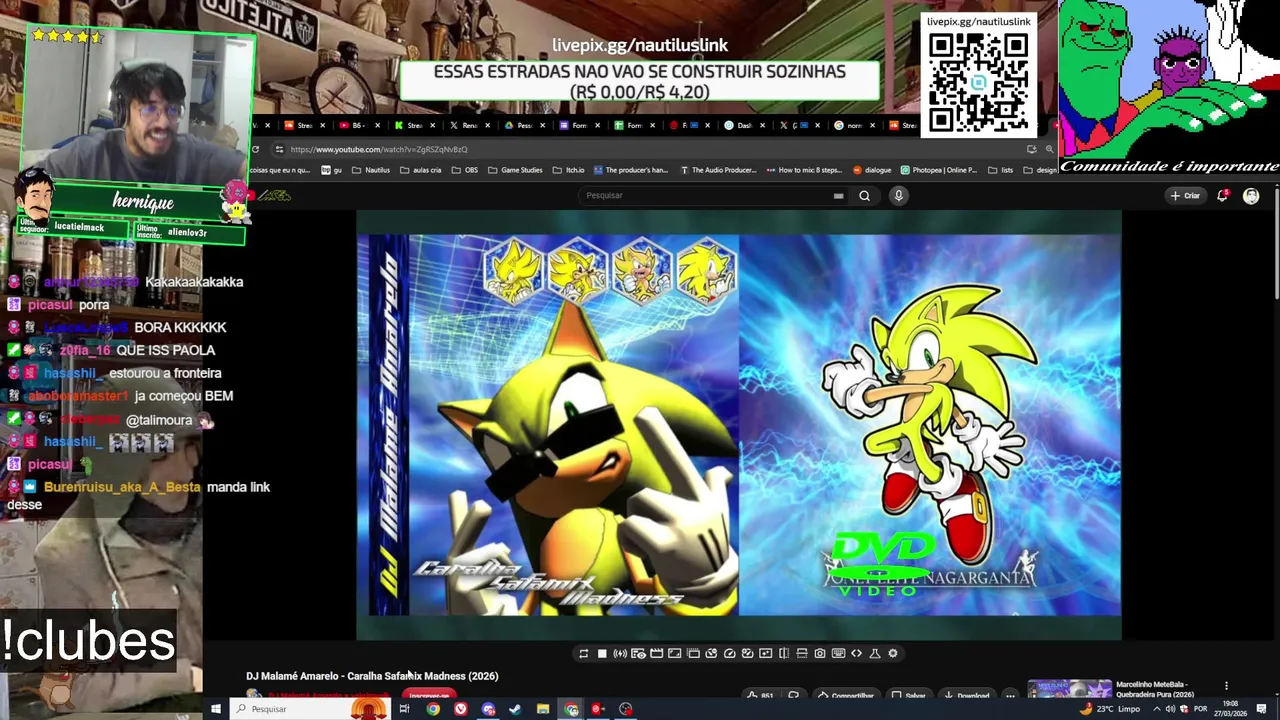The height and width of the screenshot is (720, 1280).
Task: Open the Windows Start menu
Action: tap(215, 709)
